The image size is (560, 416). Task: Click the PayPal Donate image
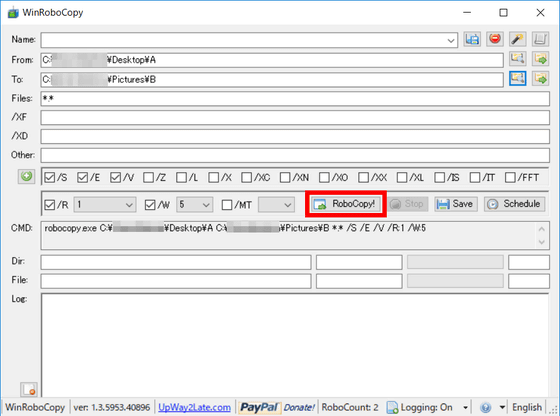click(278, 407)
